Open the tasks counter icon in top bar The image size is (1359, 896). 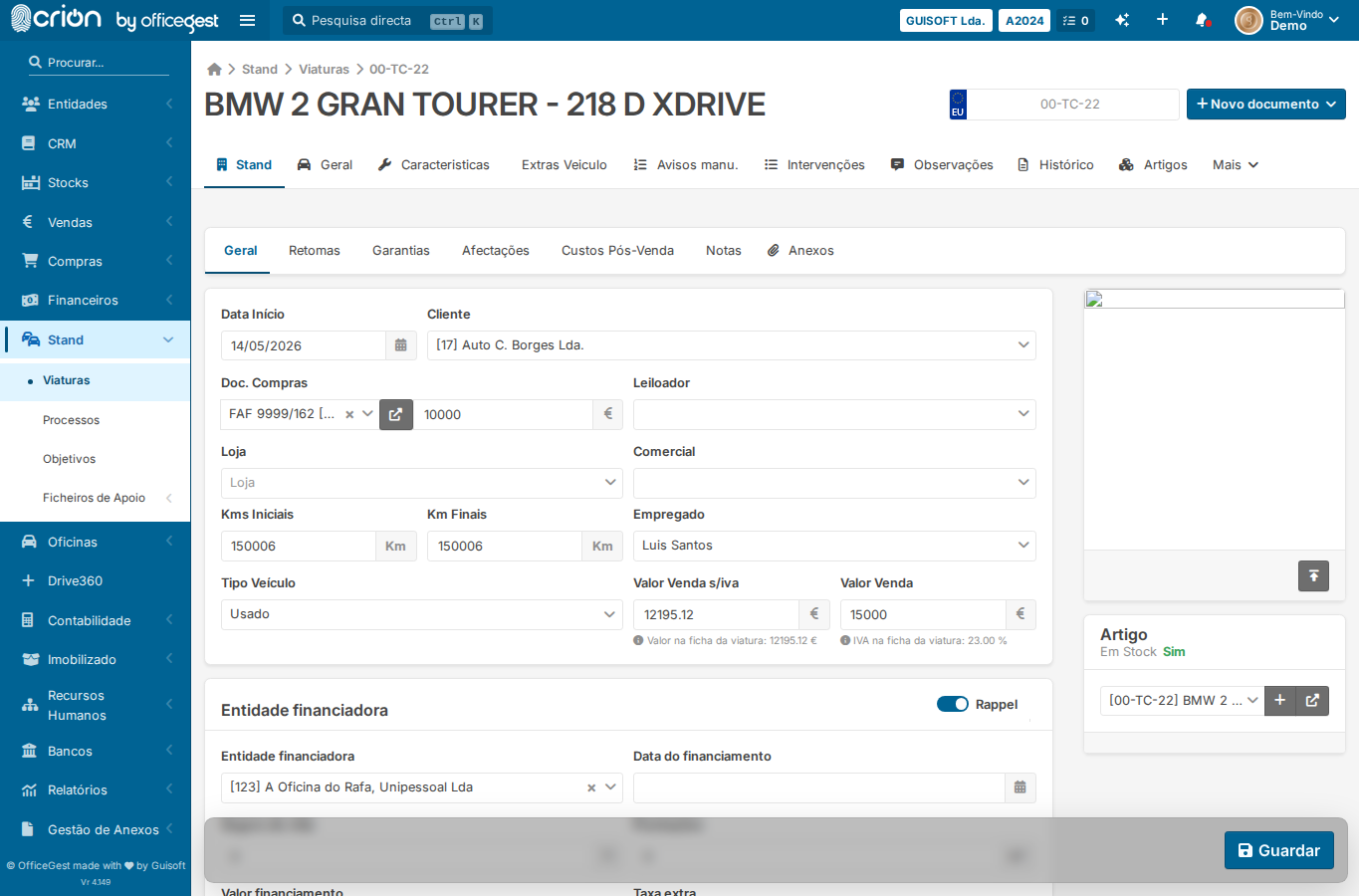pyautogui.click(x=1076, y=20)
